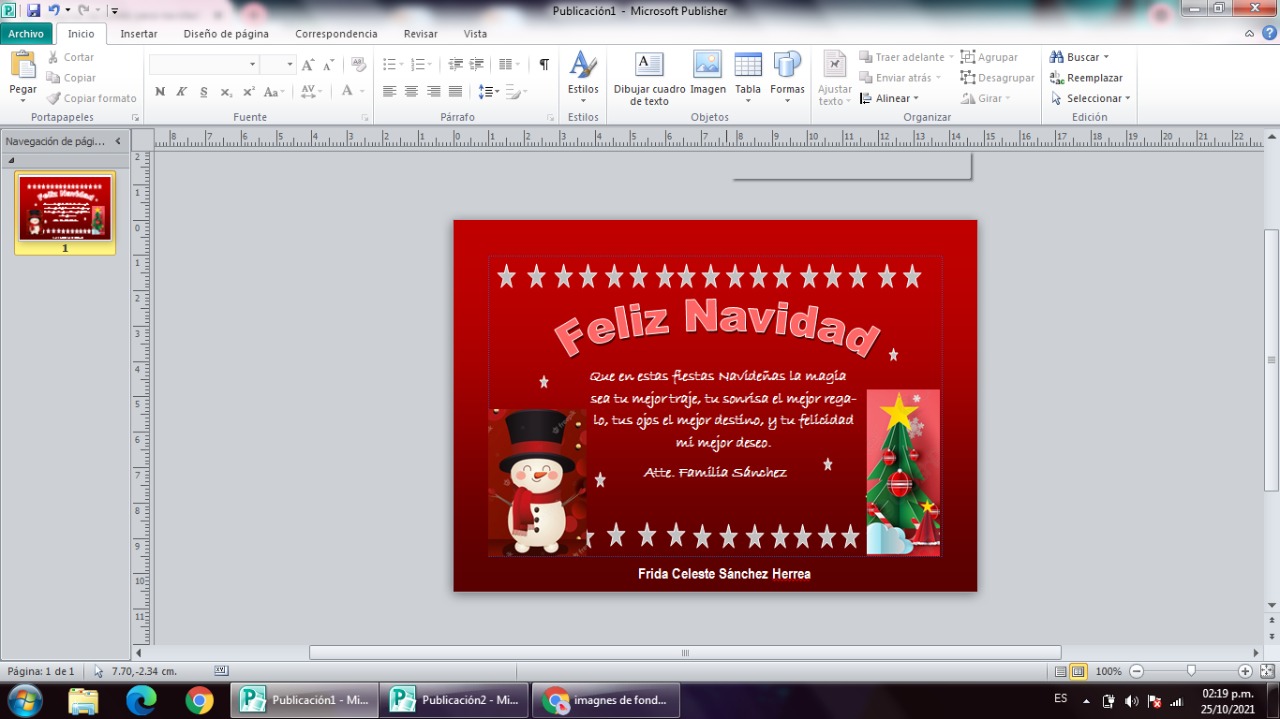1280x719 pixels.
Task: Switch to two-page spread view in status bar
Action: (1079, 672)
